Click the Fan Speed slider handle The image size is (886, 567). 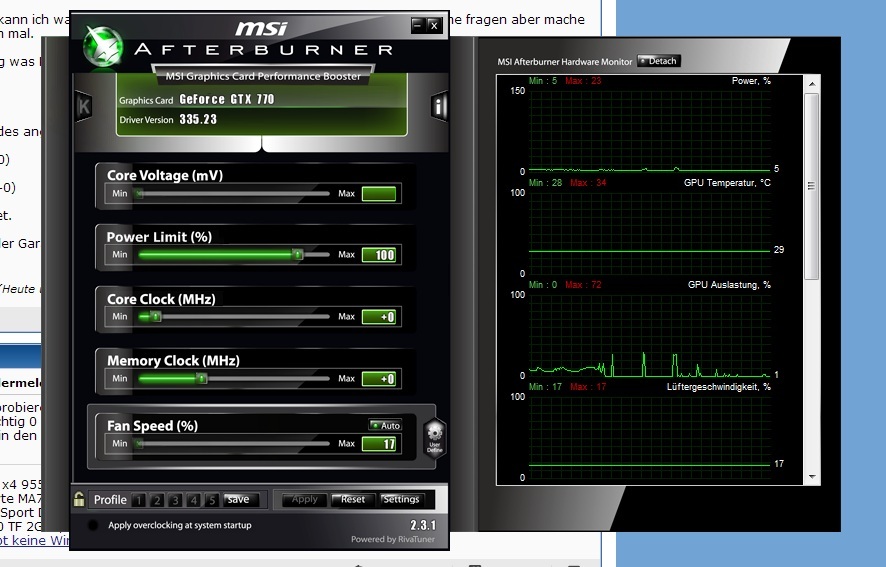[140, 444]
